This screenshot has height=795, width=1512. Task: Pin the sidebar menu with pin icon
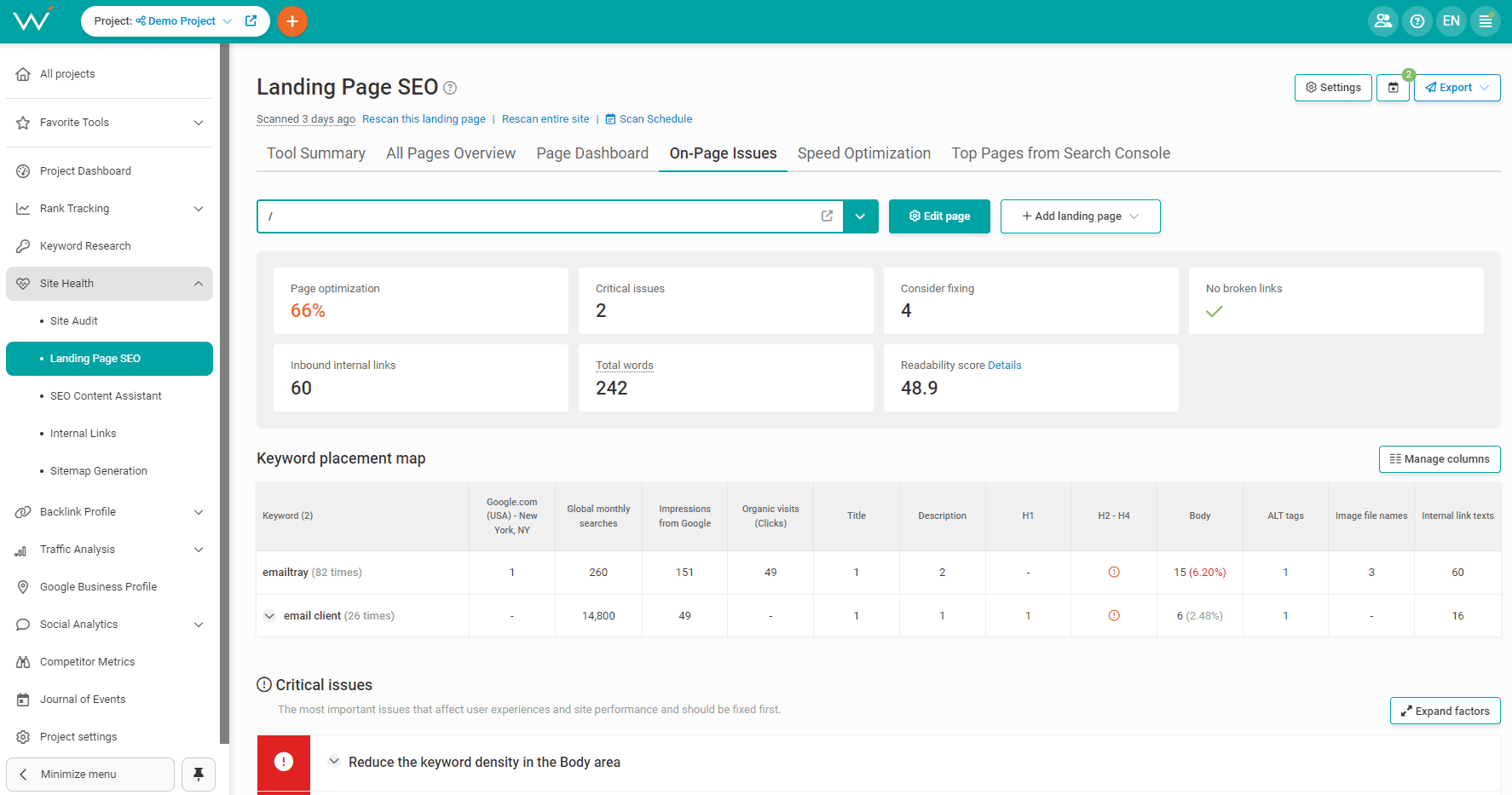pyautogui.click(x=199, y=775)
